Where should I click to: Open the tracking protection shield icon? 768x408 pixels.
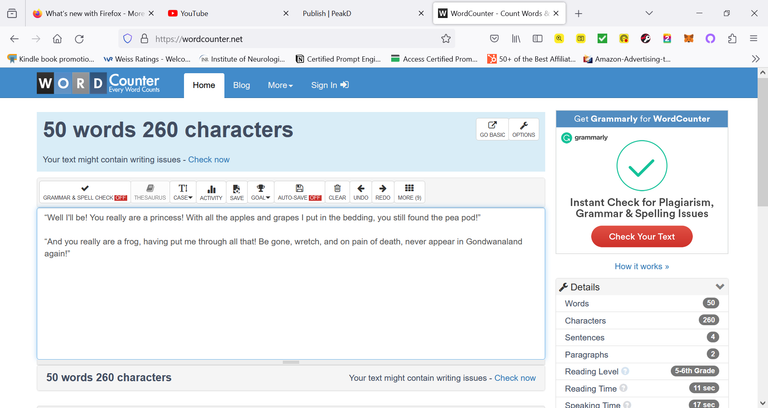click(128, 39)
